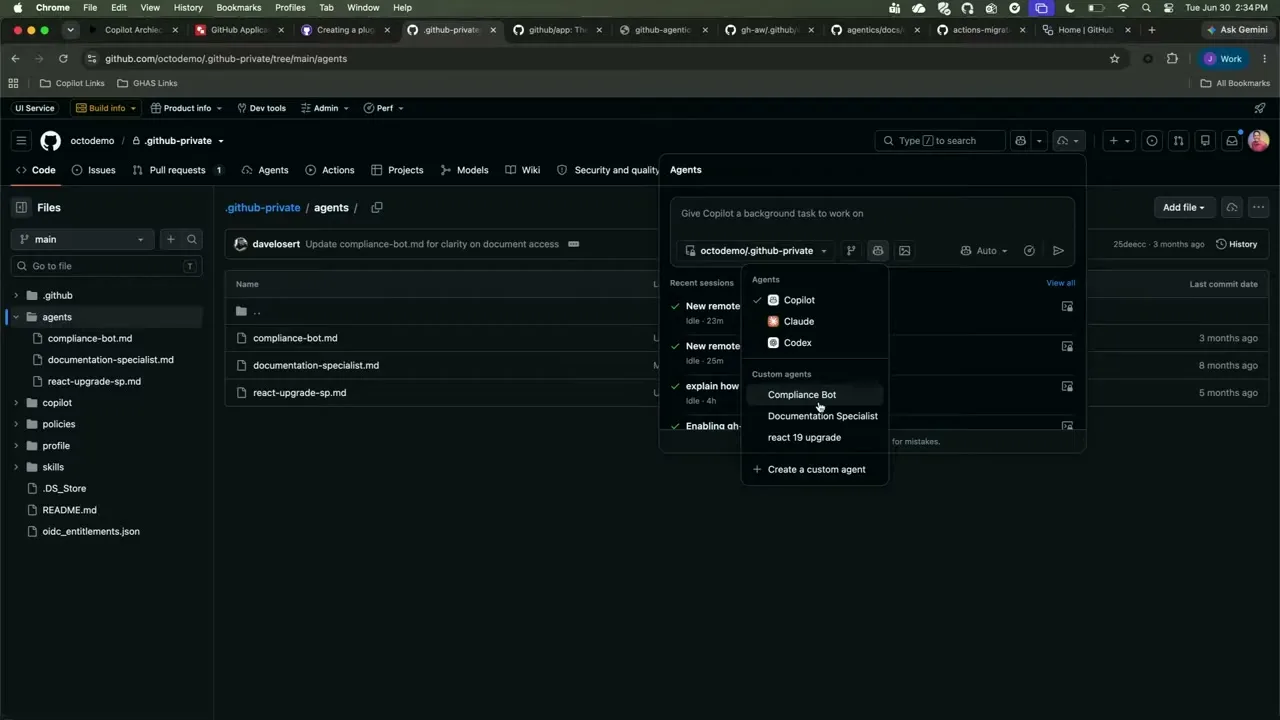The image size is (1280, 720).
Task: Click the agents cloud icon beside Add file
Action: click(1232, 208)
